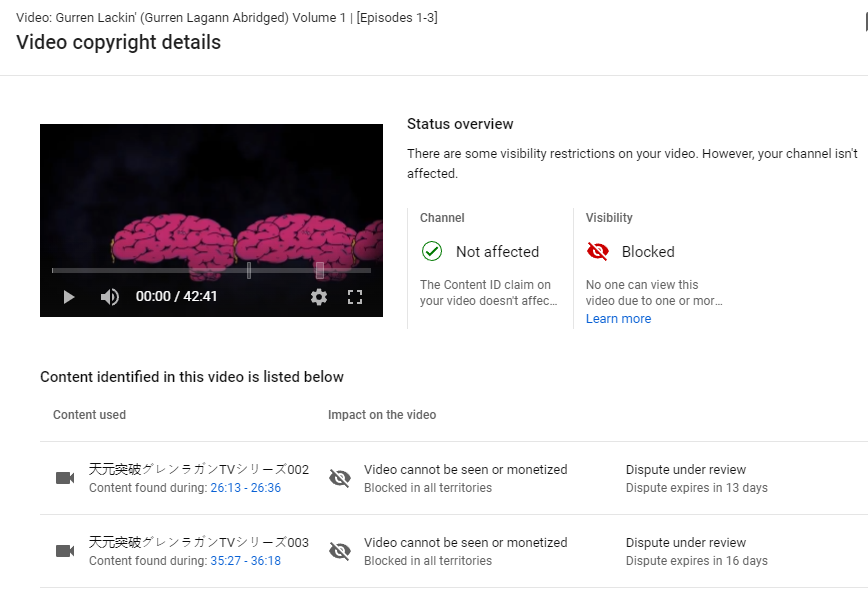Click camera icon for シリーズ003 claim
This screenshot has width=868, height=595.
click(65, 551)
